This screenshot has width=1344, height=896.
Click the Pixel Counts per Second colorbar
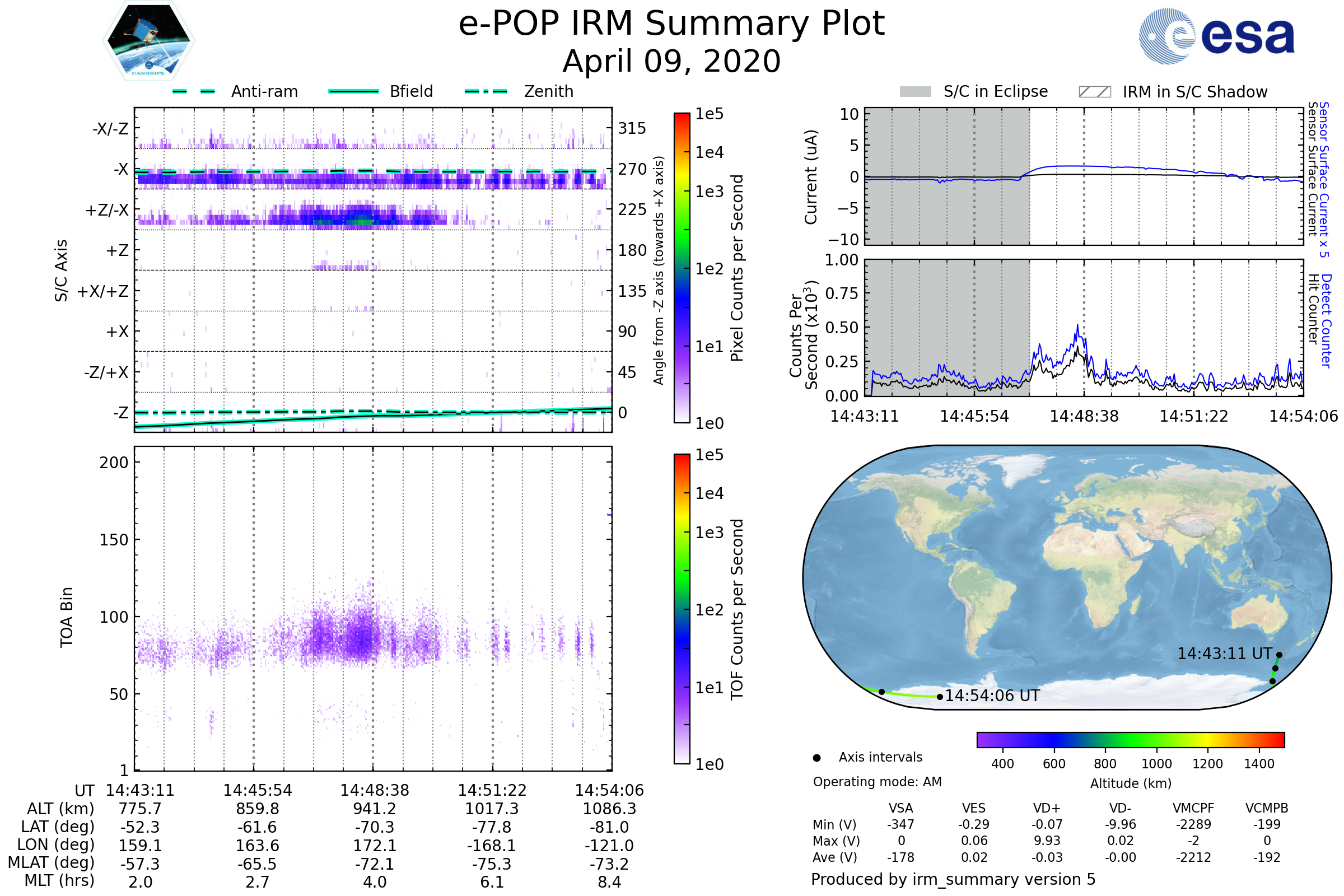(682, 268)
